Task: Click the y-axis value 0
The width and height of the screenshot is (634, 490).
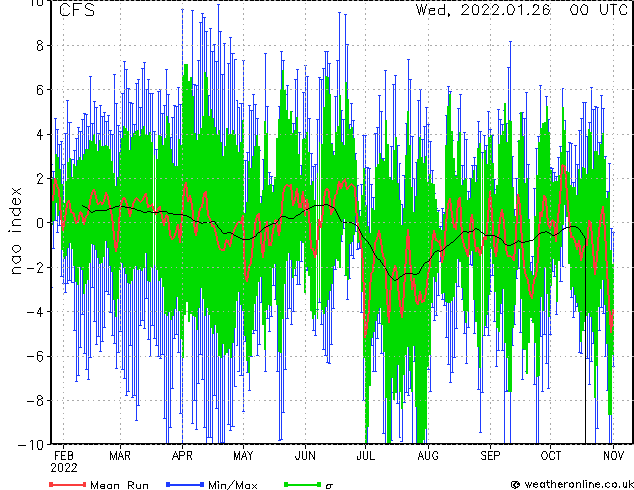Action: [x=40, y=223]
